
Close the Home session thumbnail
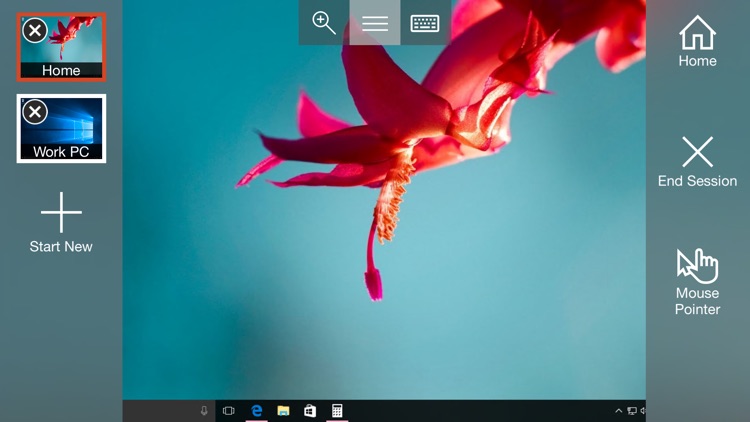coord(35,31)
